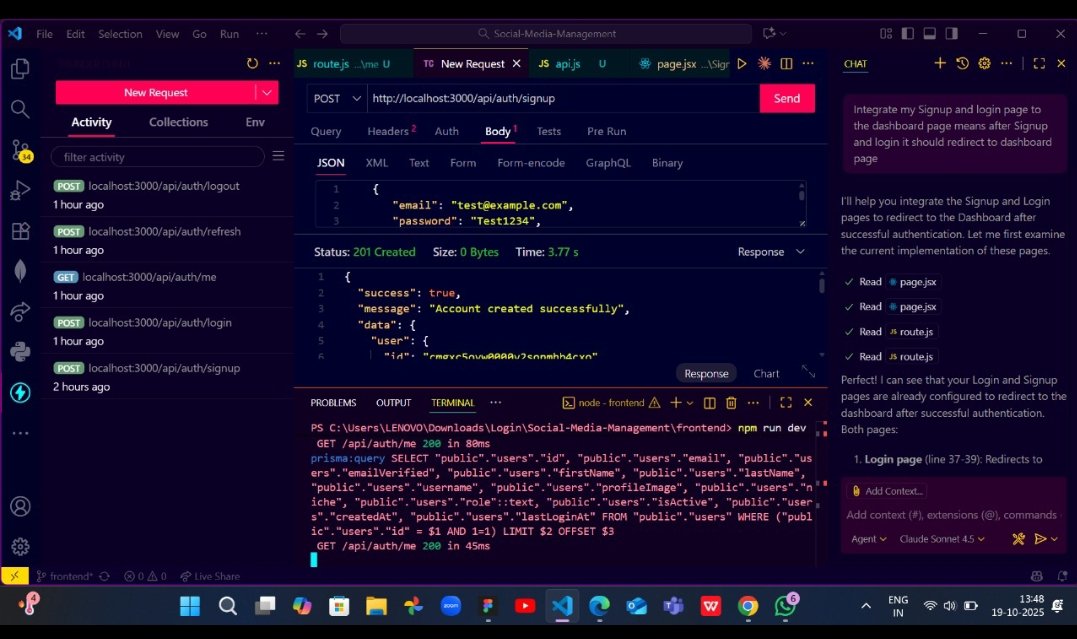Close the New Request editor tab
This screenshot has width=1077, height=639.
coord(517,63)
